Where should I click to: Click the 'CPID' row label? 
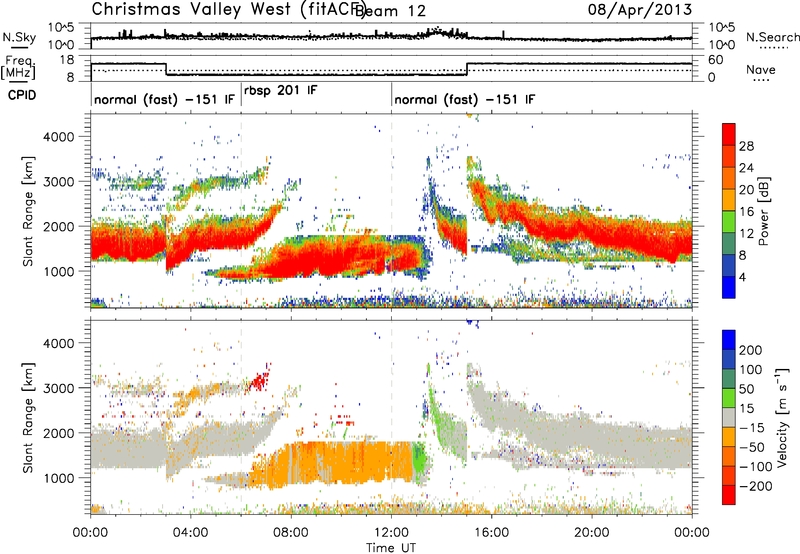tap(22, 95)
